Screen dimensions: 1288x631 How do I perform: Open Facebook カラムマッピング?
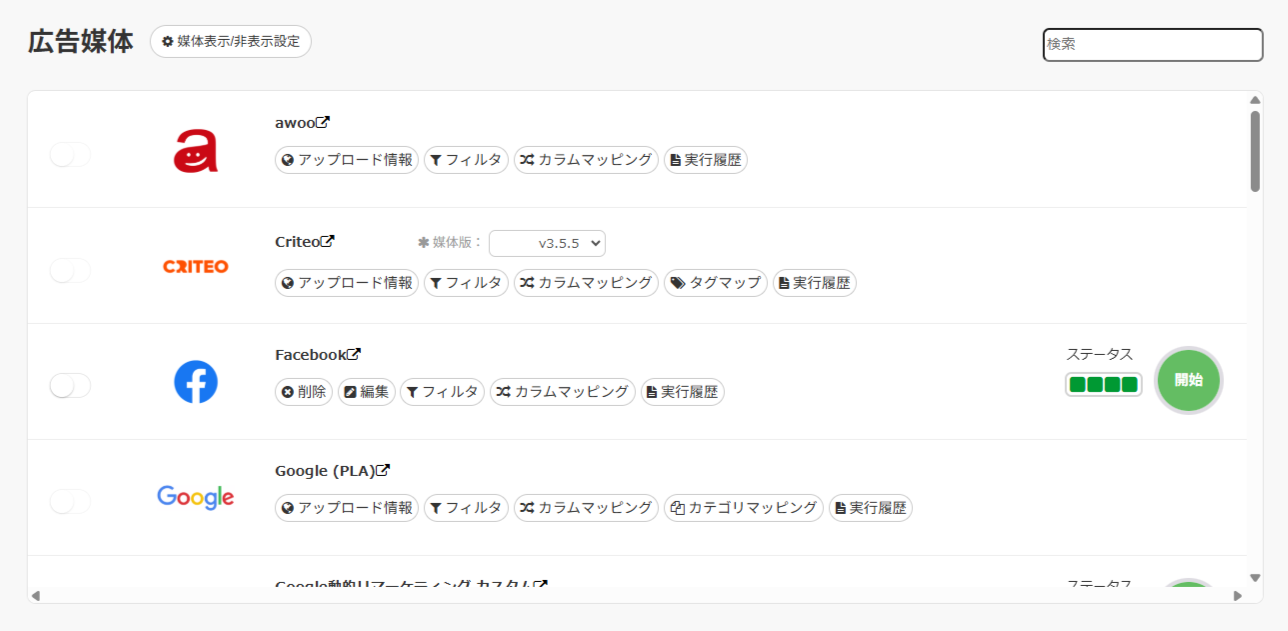point(562,392)
